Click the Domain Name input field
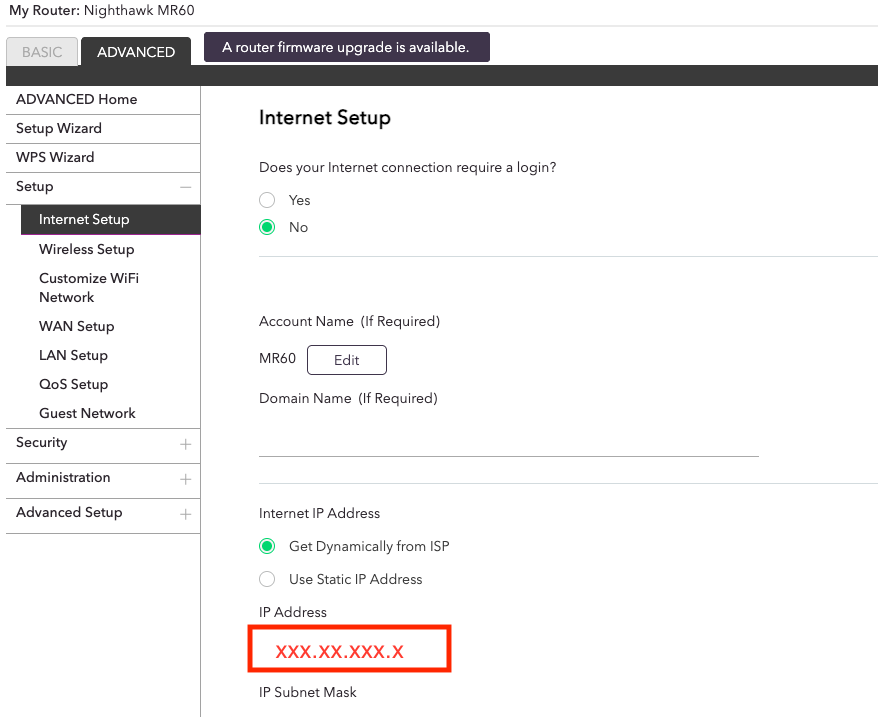 tap(508, 440)
